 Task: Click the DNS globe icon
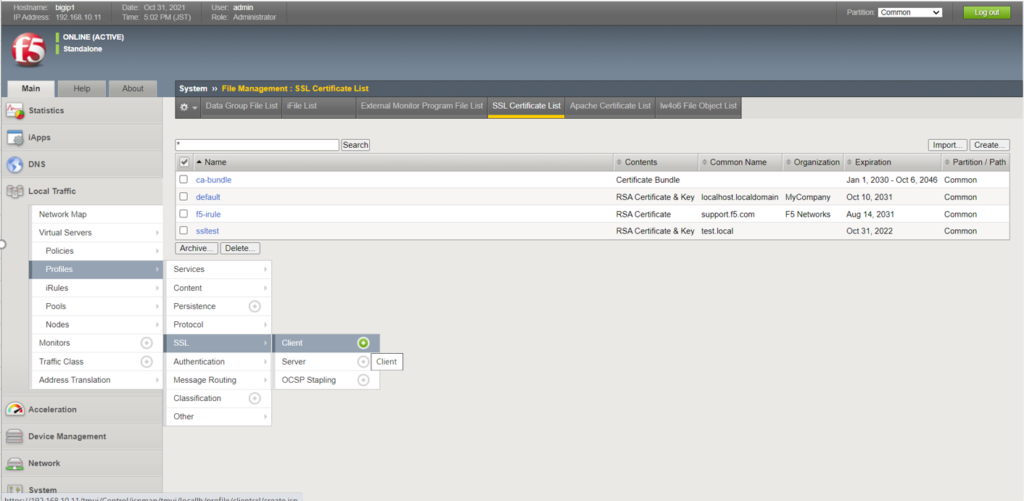coord(15,165)
